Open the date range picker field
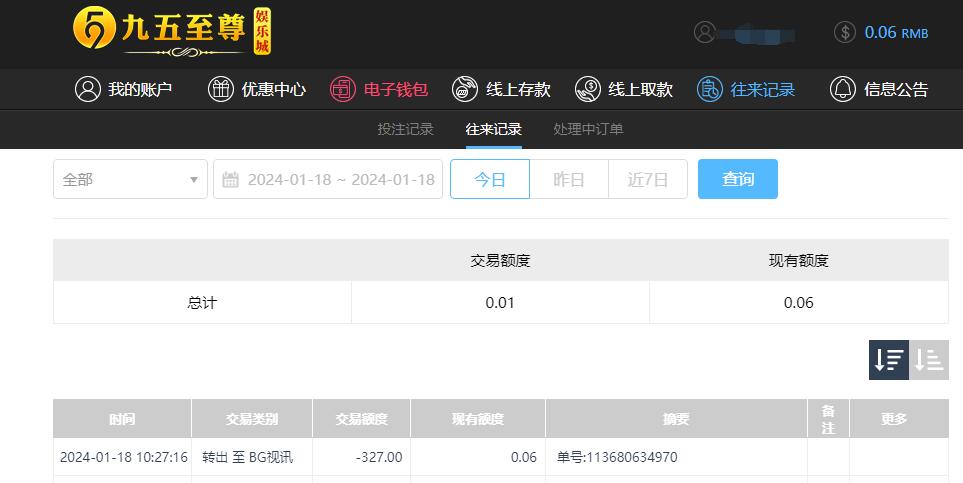 point(328,179)
